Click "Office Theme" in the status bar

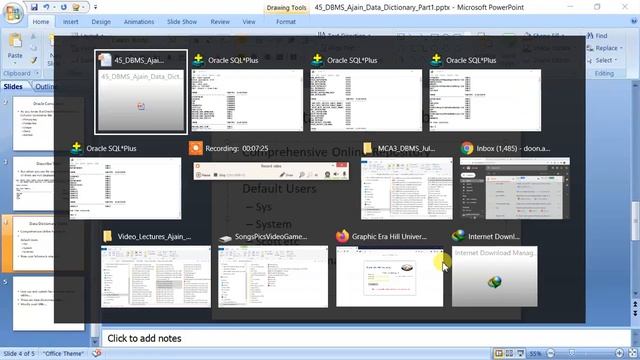pos(63,353)
